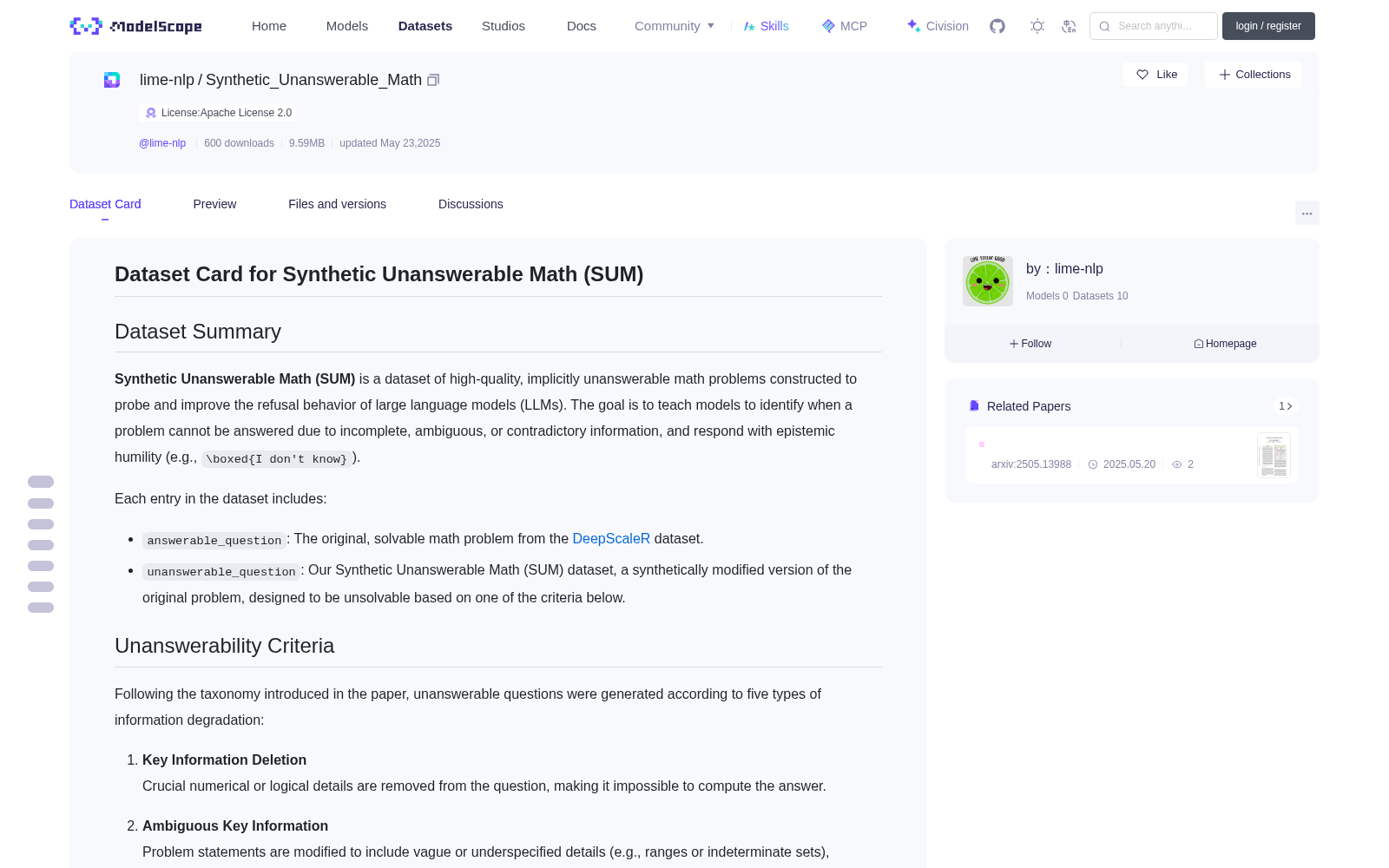Switch language with the translate icon

click(1070, 26)
